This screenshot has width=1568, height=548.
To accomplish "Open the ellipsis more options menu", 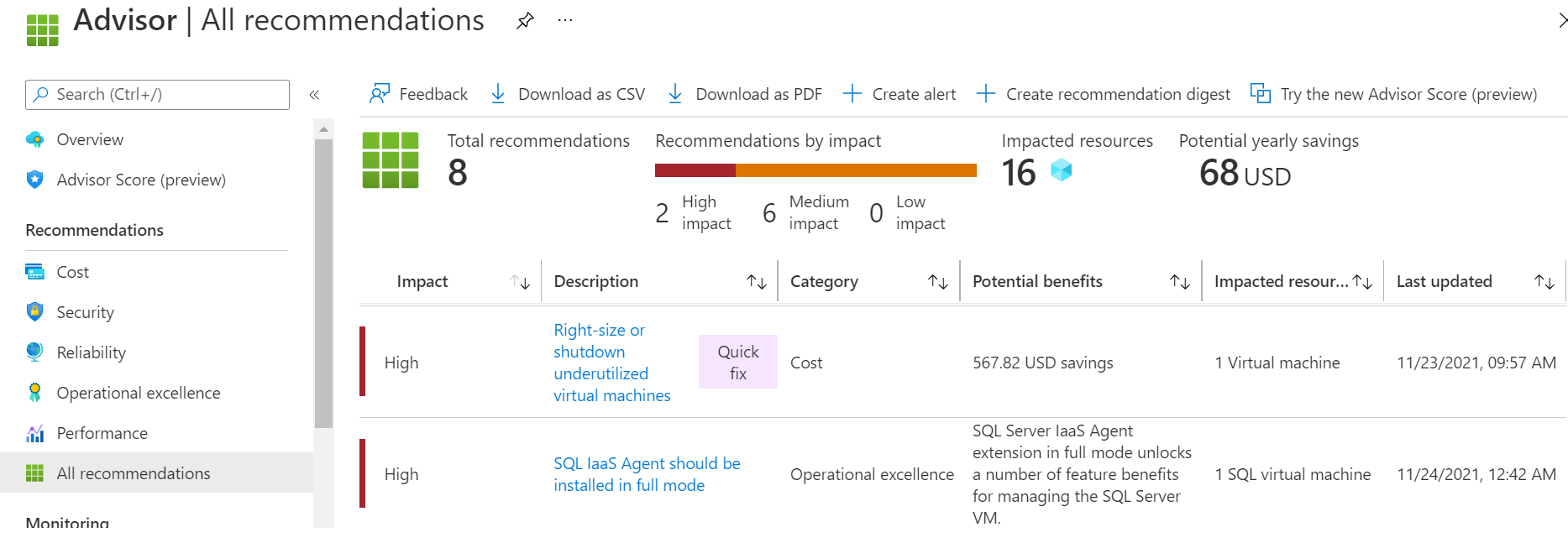I will [x=565, y=21].
